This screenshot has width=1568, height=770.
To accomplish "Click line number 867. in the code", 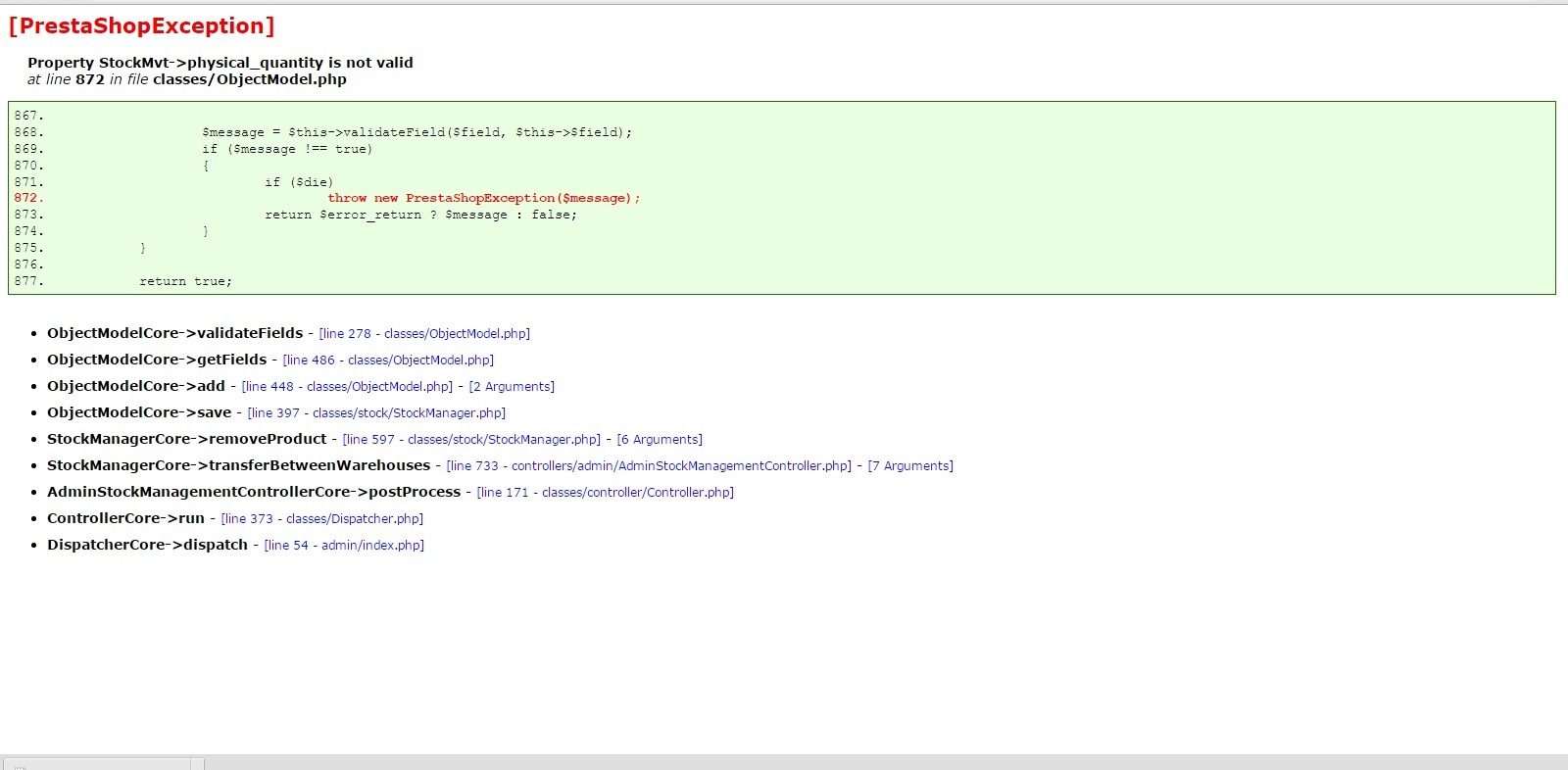I will (x=28, y=116).
